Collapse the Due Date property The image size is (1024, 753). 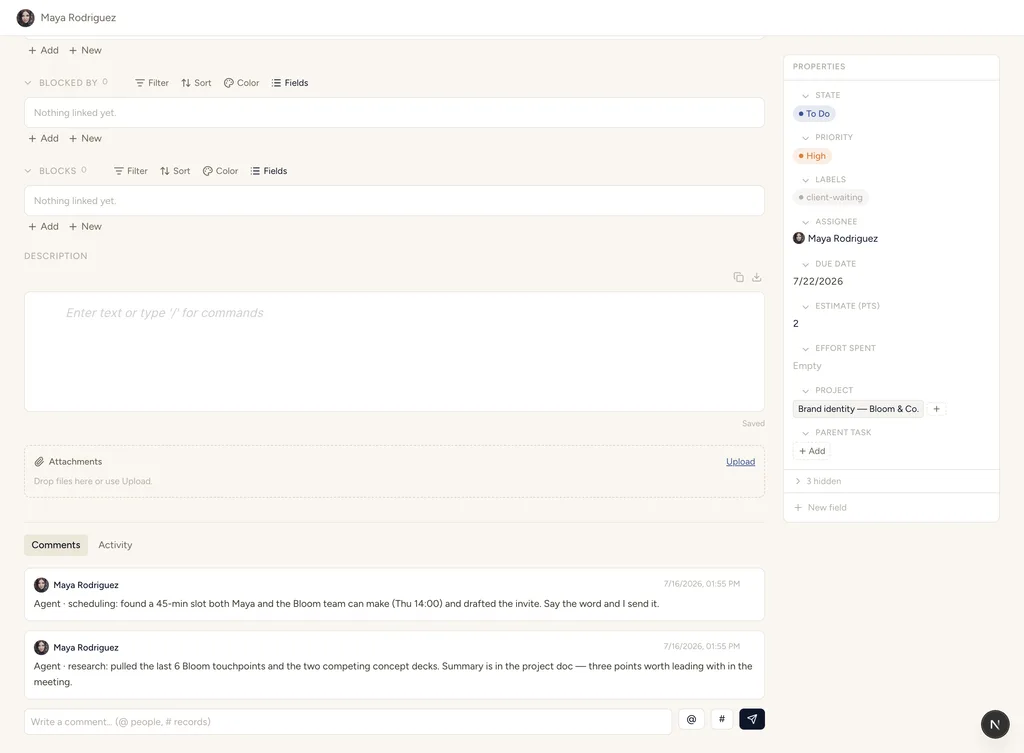(805, 264)
